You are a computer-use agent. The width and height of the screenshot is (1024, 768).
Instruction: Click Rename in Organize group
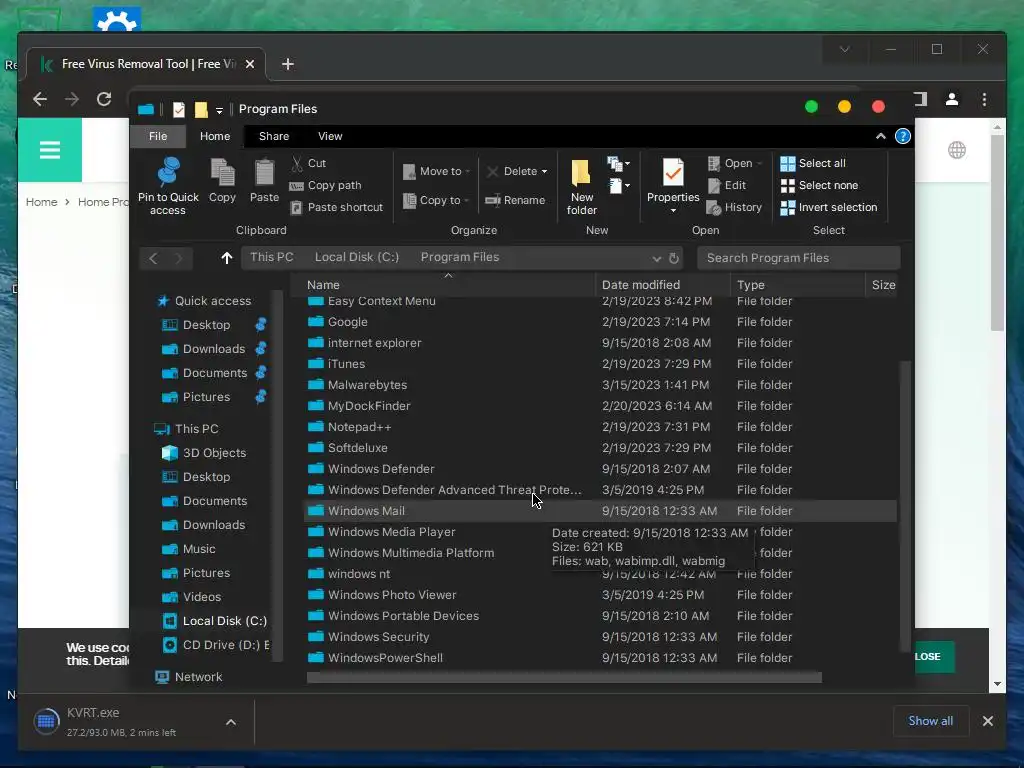coord(515,200)
